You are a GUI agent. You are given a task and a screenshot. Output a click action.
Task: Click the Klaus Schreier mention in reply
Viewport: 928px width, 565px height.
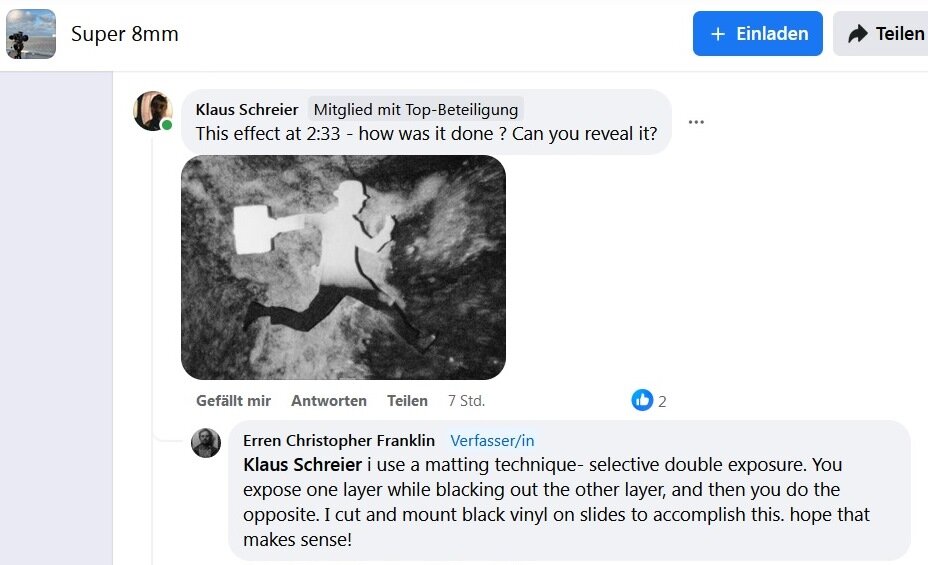(302, 465)
